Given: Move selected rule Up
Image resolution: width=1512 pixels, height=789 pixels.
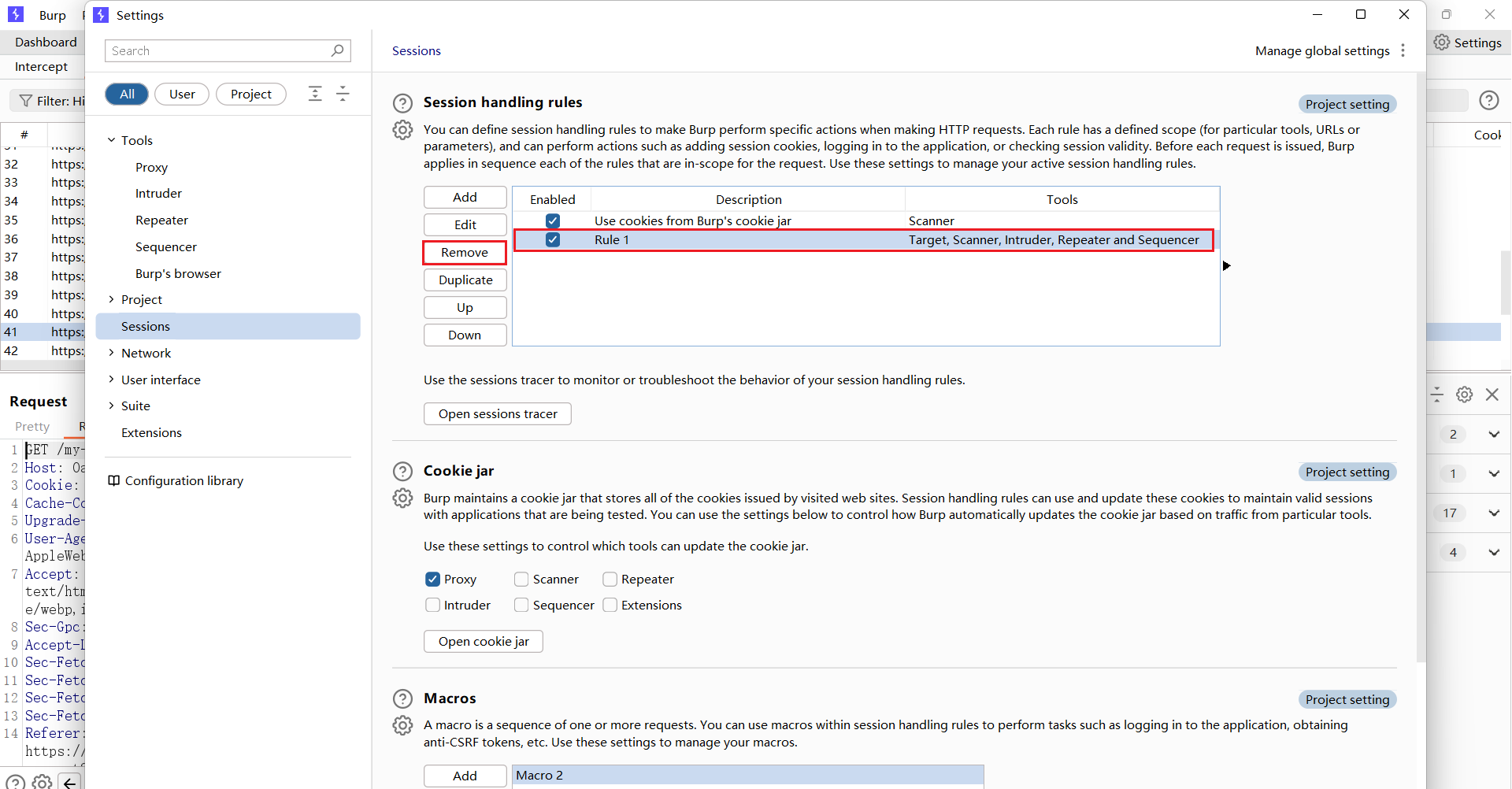Looking at the screenshot, I should coord(465,308).
